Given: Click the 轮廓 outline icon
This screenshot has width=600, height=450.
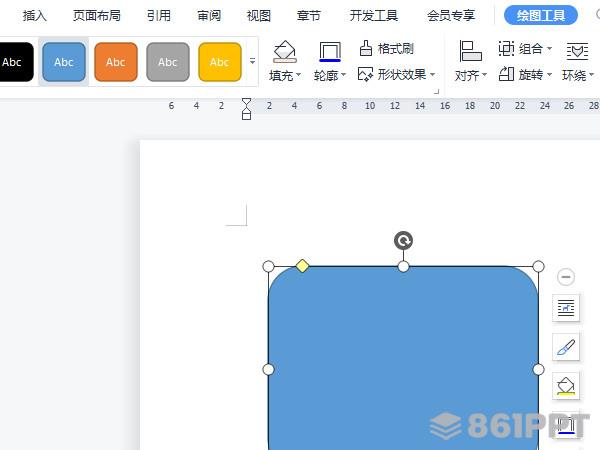Looking at the screenshot, I should click(330, 52).
